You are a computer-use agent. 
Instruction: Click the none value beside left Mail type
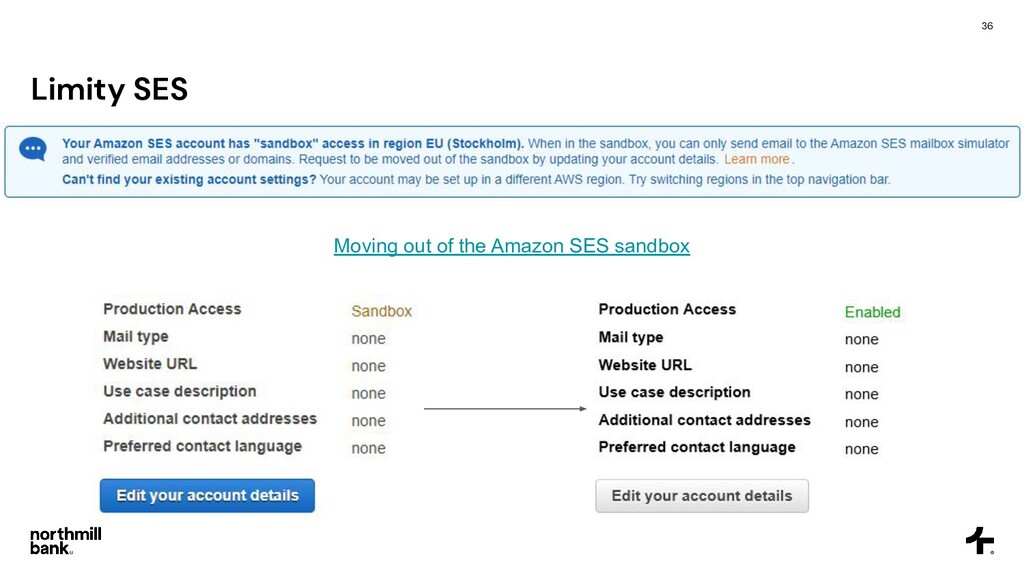tap(368, 339)
